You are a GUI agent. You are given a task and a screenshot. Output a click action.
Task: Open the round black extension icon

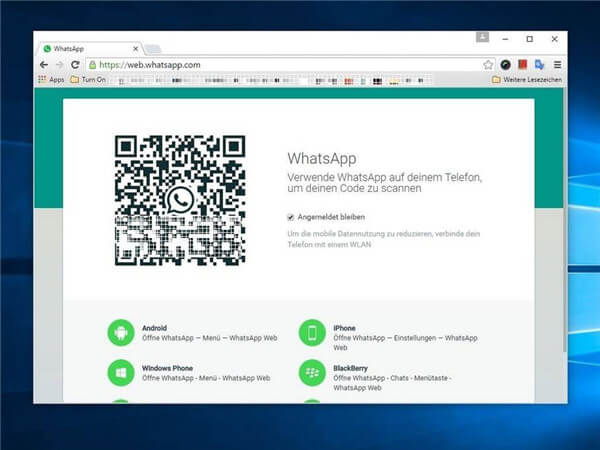click(505, 65)
